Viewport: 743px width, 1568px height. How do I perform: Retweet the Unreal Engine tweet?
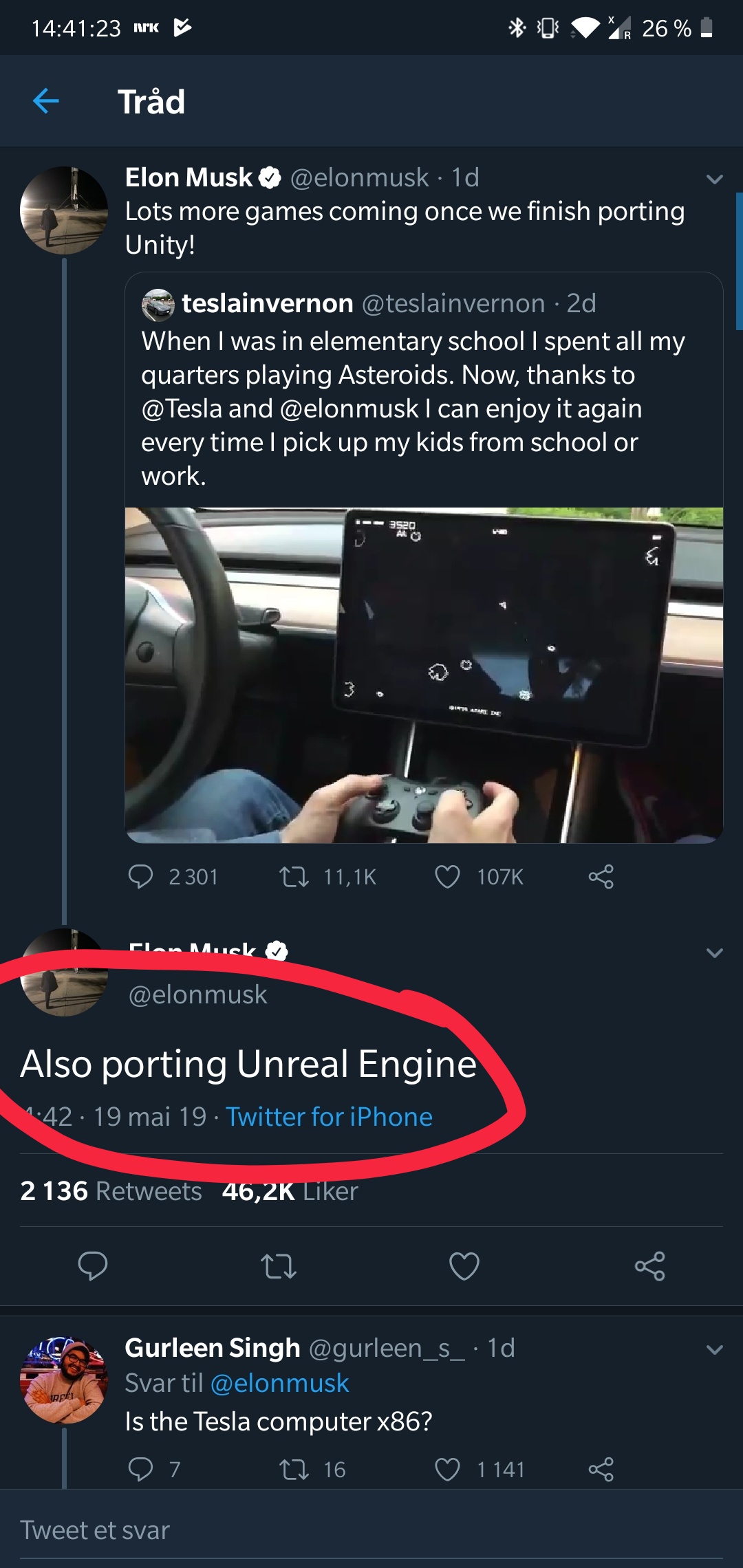279,1266
